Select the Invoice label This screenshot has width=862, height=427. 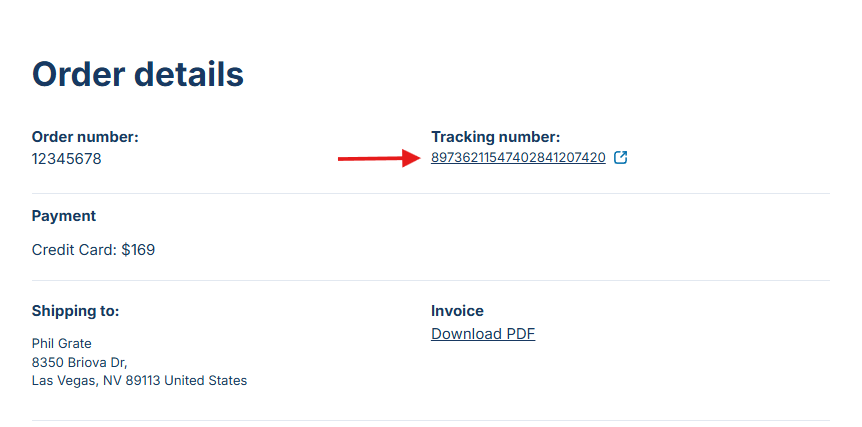(x=457, y=311)
